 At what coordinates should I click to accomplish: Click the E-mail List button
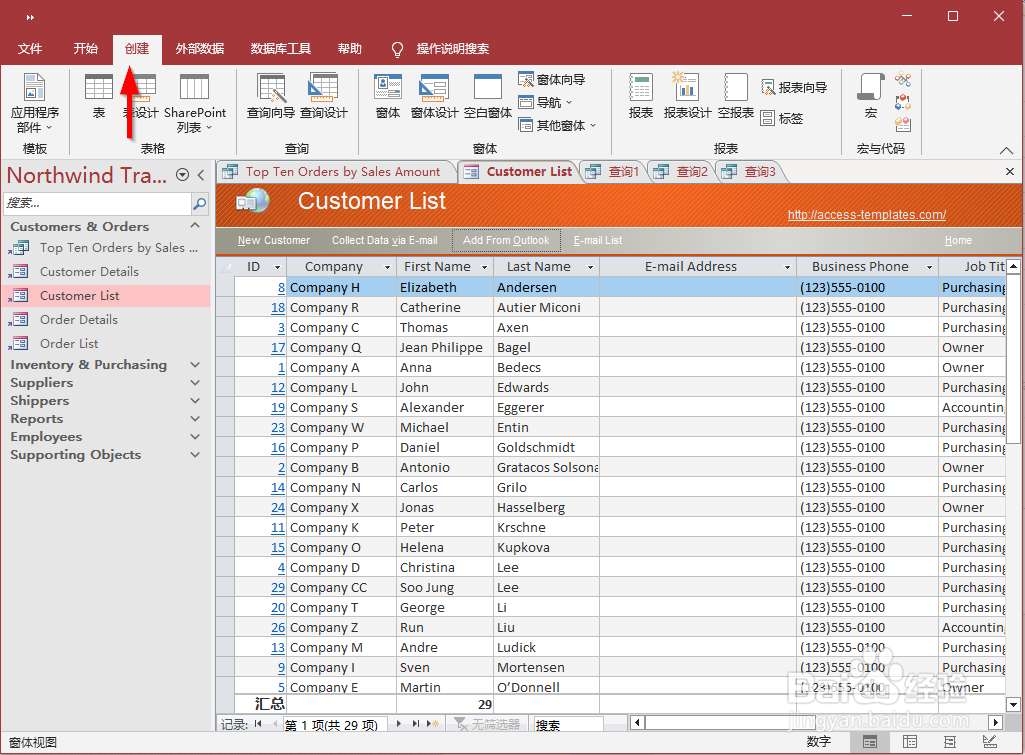tap(598, 241)
